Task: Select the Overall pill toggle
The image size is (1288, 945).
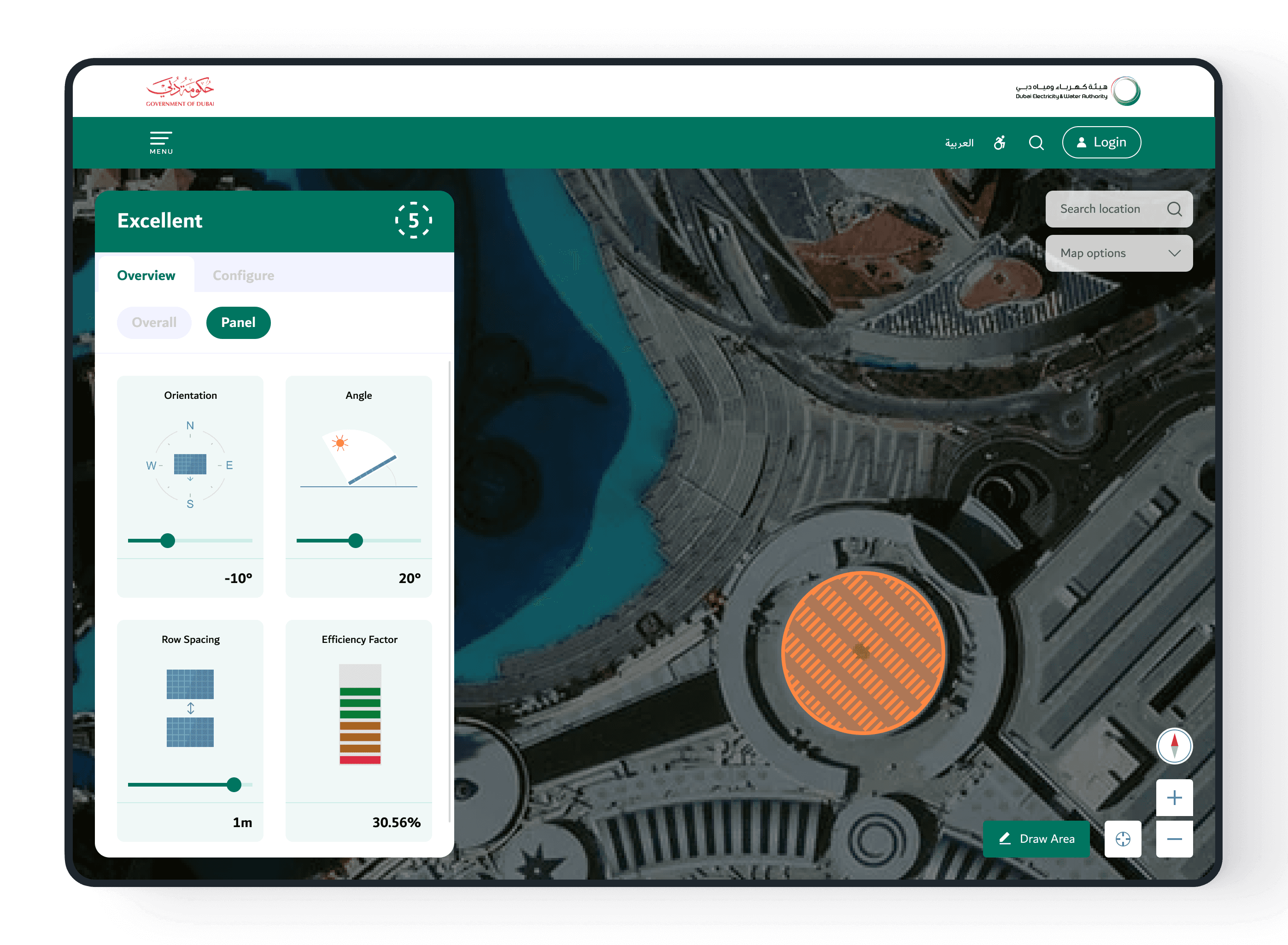Action: [154, 323]
